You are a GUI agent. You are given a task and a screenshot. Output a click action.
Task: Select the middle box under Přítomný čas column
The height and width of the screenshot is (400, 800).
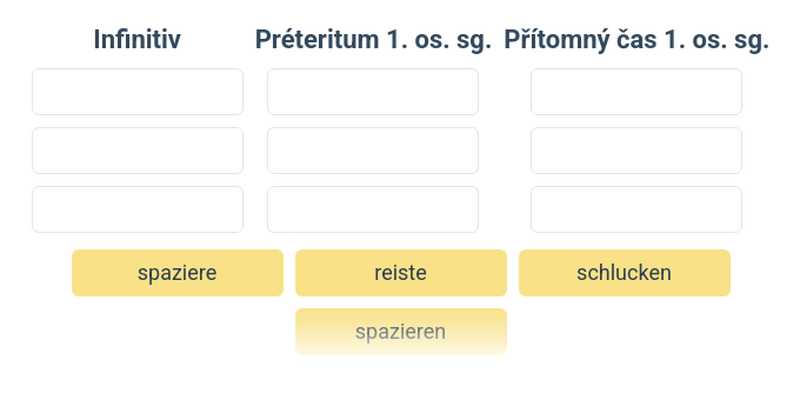point(636,151)
